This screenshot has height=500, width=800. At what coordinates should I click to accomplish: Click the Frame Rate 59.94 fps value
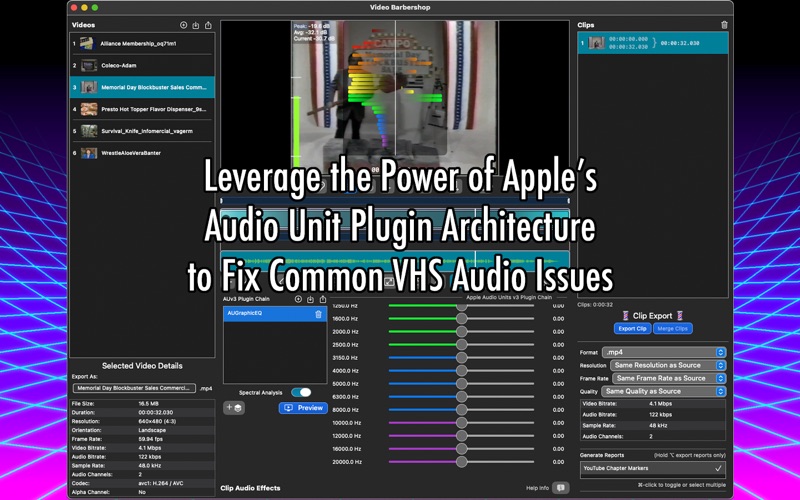tap(151, 439)
